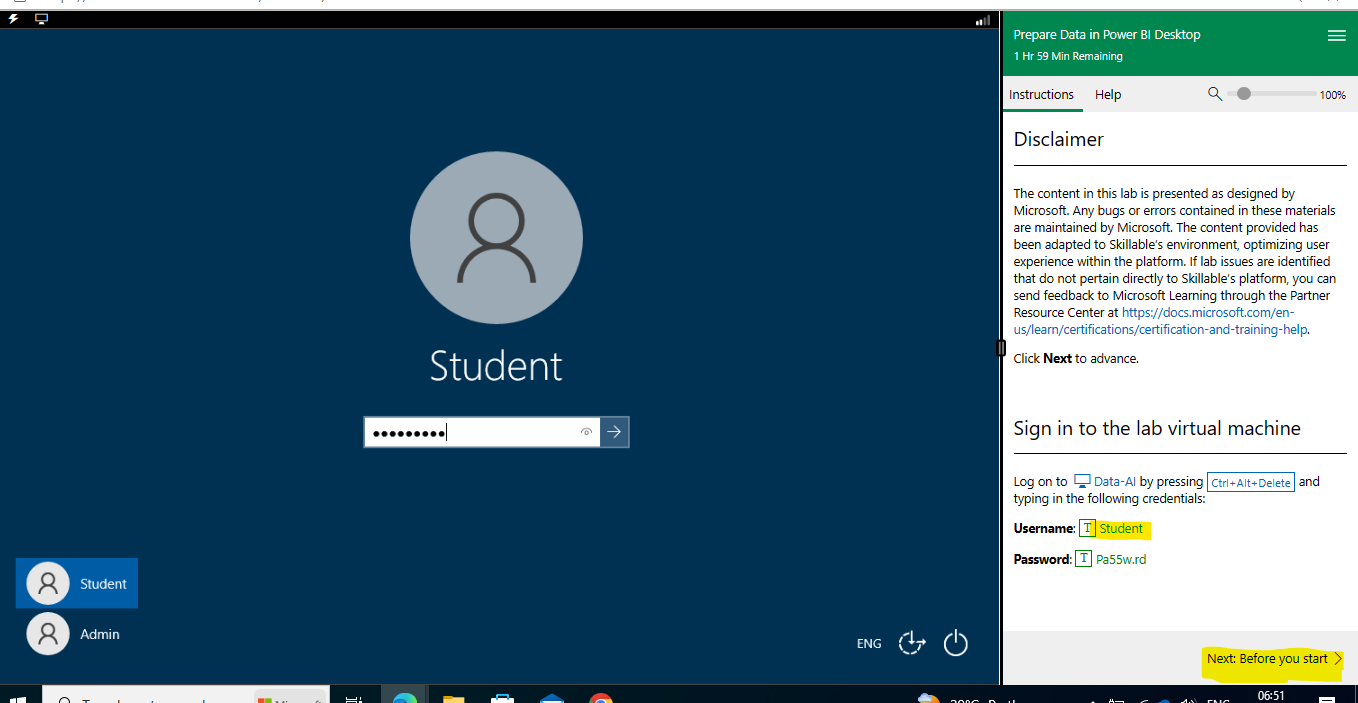Submit the password with the arrow button

614,432
